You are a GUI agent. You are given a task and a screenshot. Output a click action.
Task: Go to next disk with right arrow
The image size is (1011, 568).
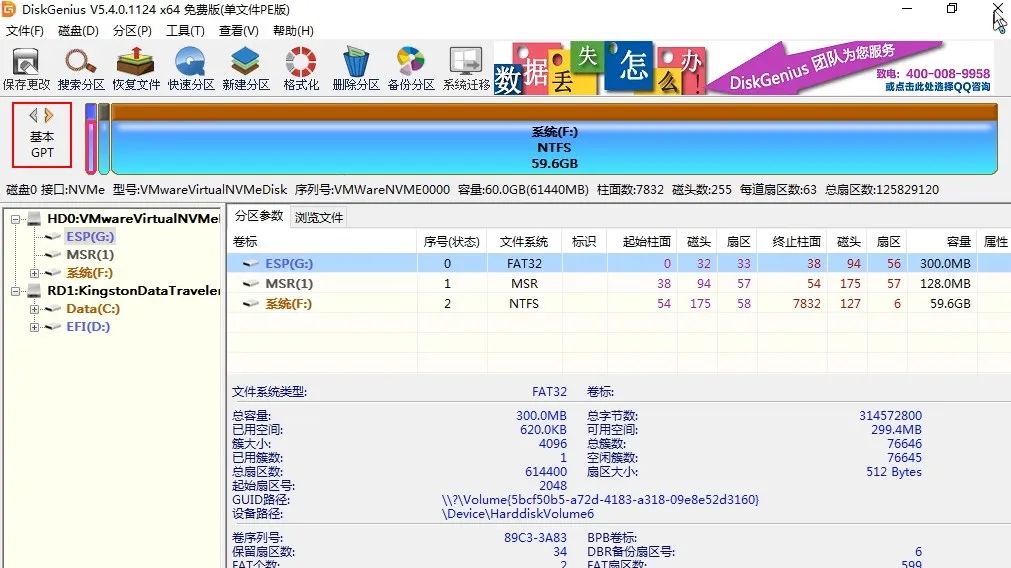pos(49,116)
